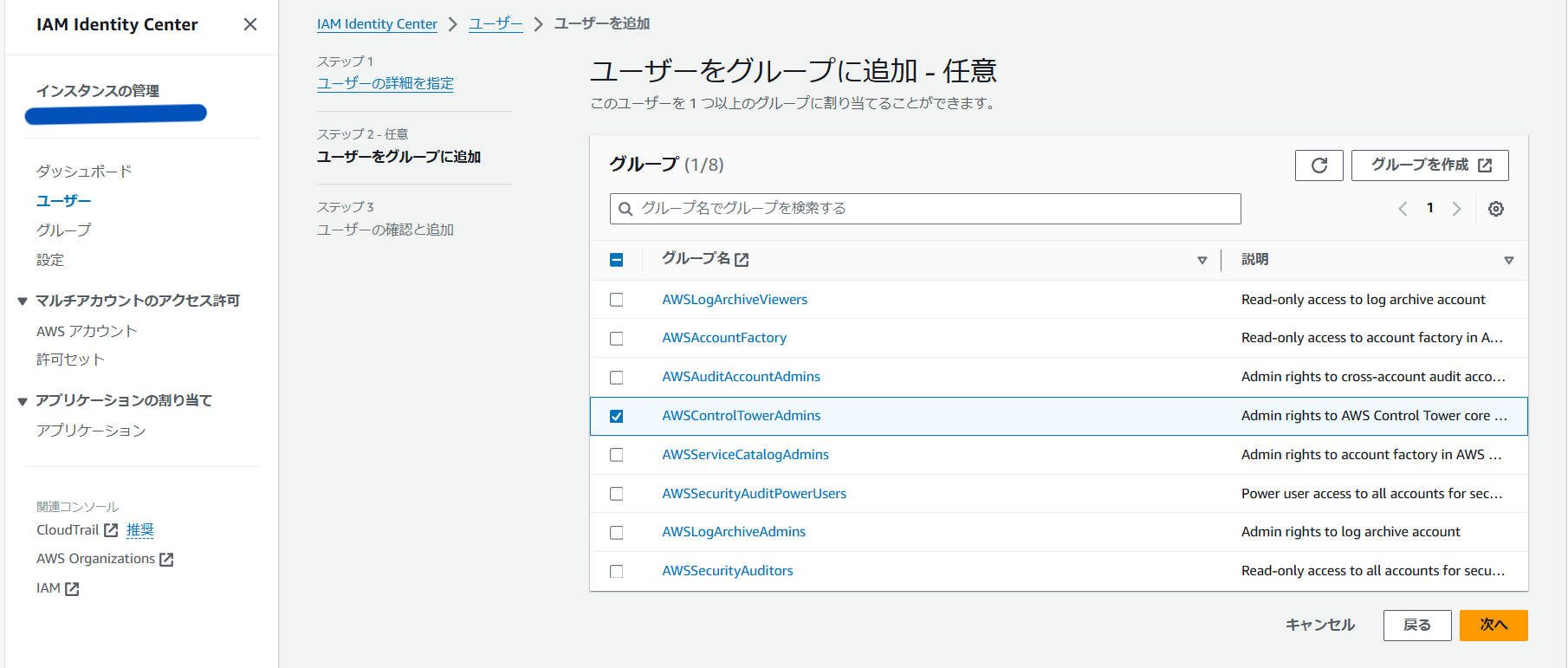Image resolution: width=1568 pixels, height=668 pixels.
Task: Open AWS アカウント in sidebar
Action: [x=87, y=331]
